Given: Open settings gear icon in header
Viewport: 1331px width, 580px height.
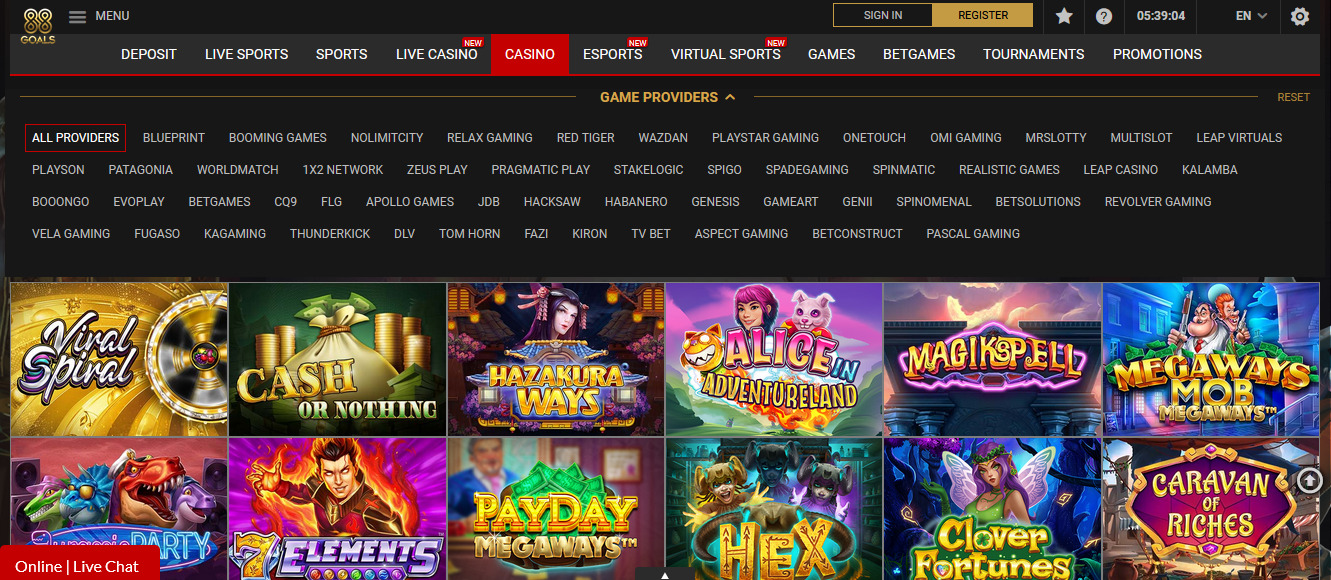Looking at the screenshot, I should [x=1300, y=16].
